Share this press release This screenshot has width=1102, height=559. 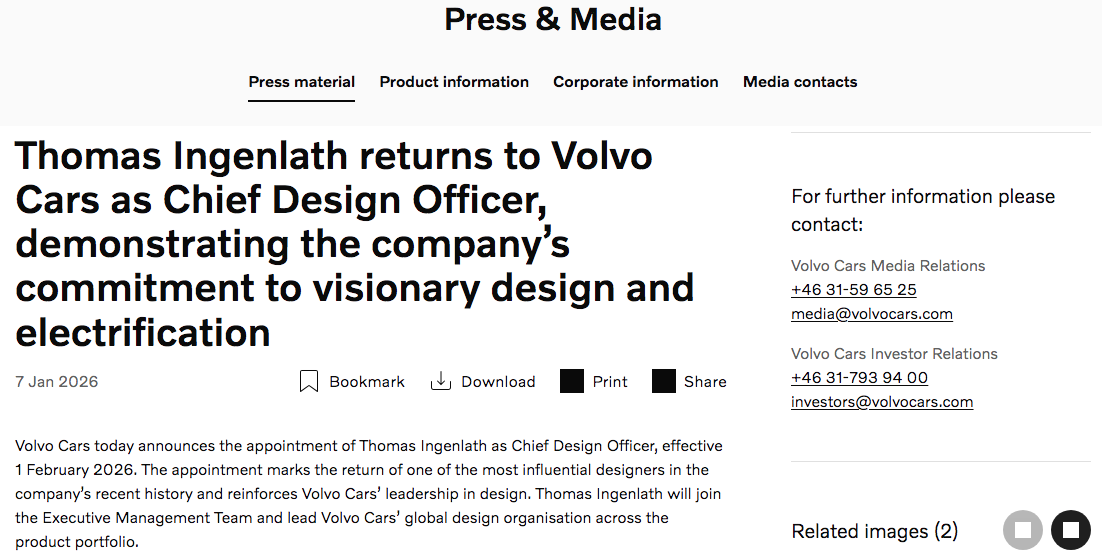click(x=689, y=381)
